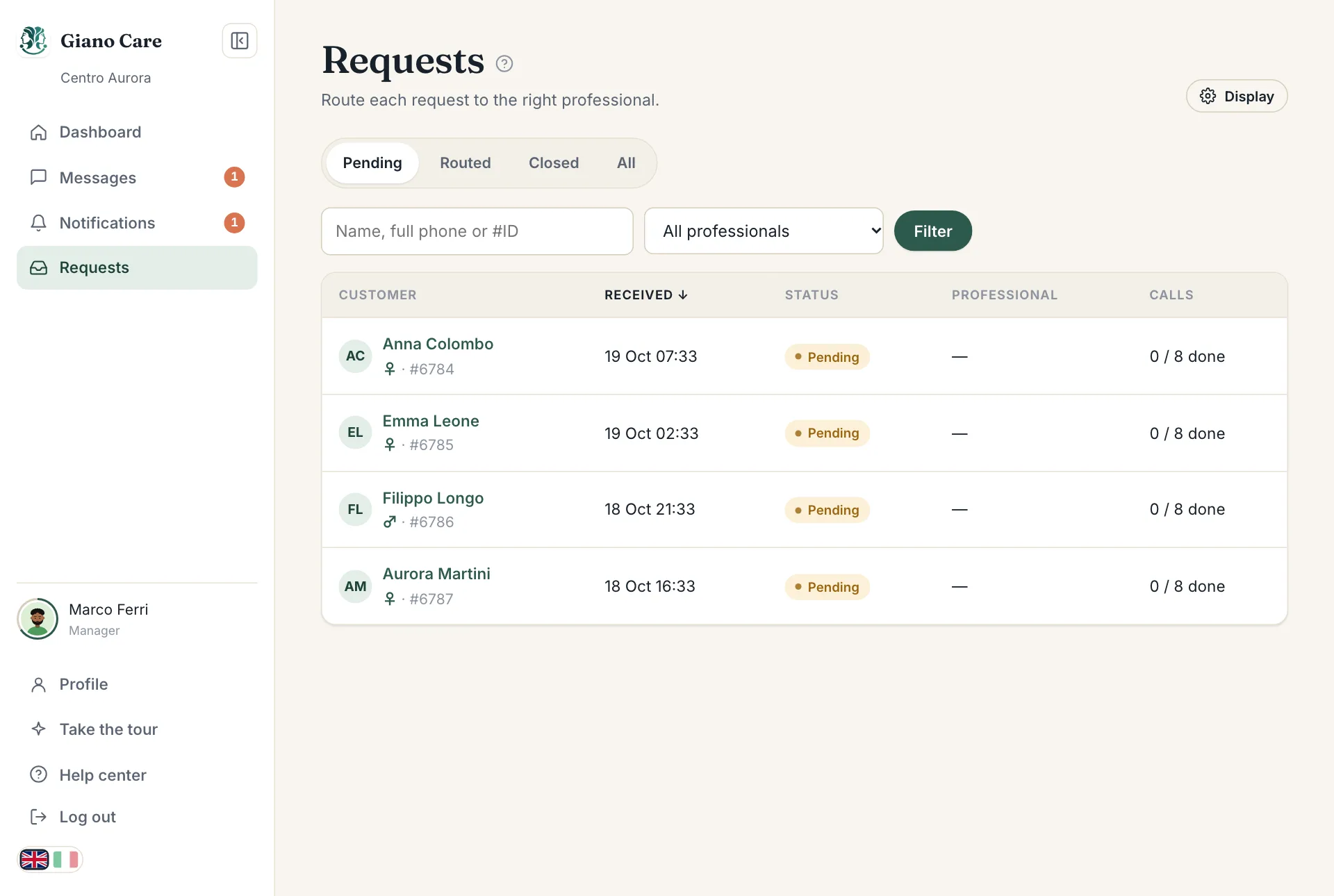Switch language to English flag
Image resolution: width=1334 pixels, height=896 pixels.
[x=34, y=860]
